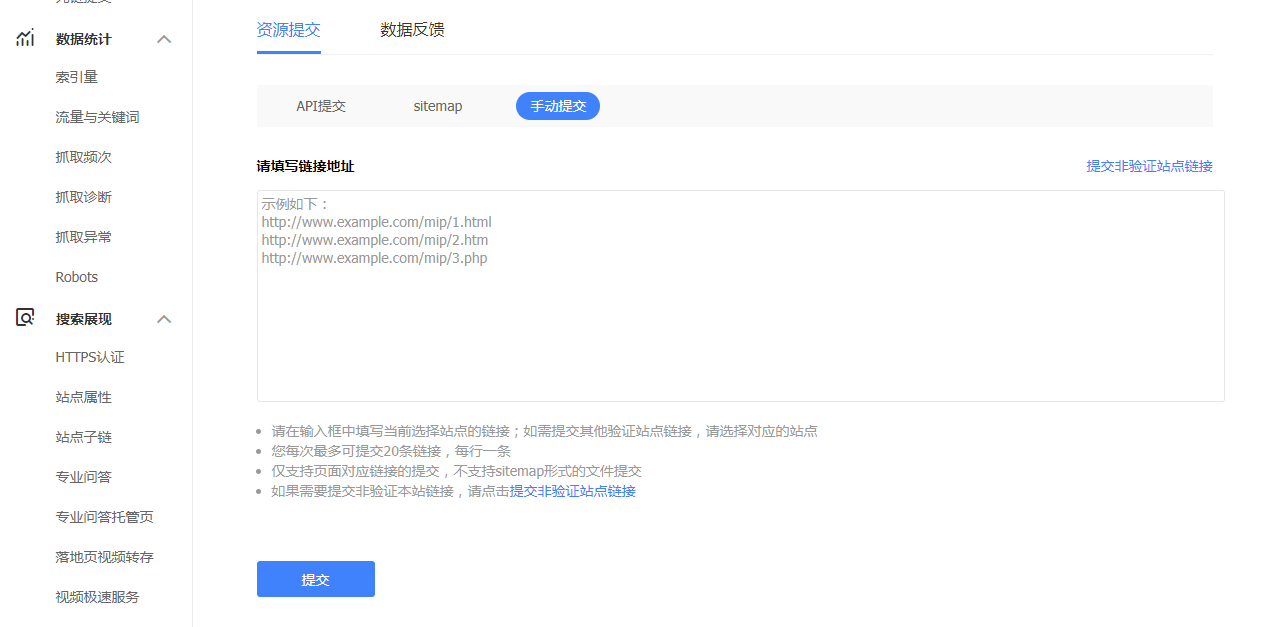Switch to the 数据反馈 tab

412,30
